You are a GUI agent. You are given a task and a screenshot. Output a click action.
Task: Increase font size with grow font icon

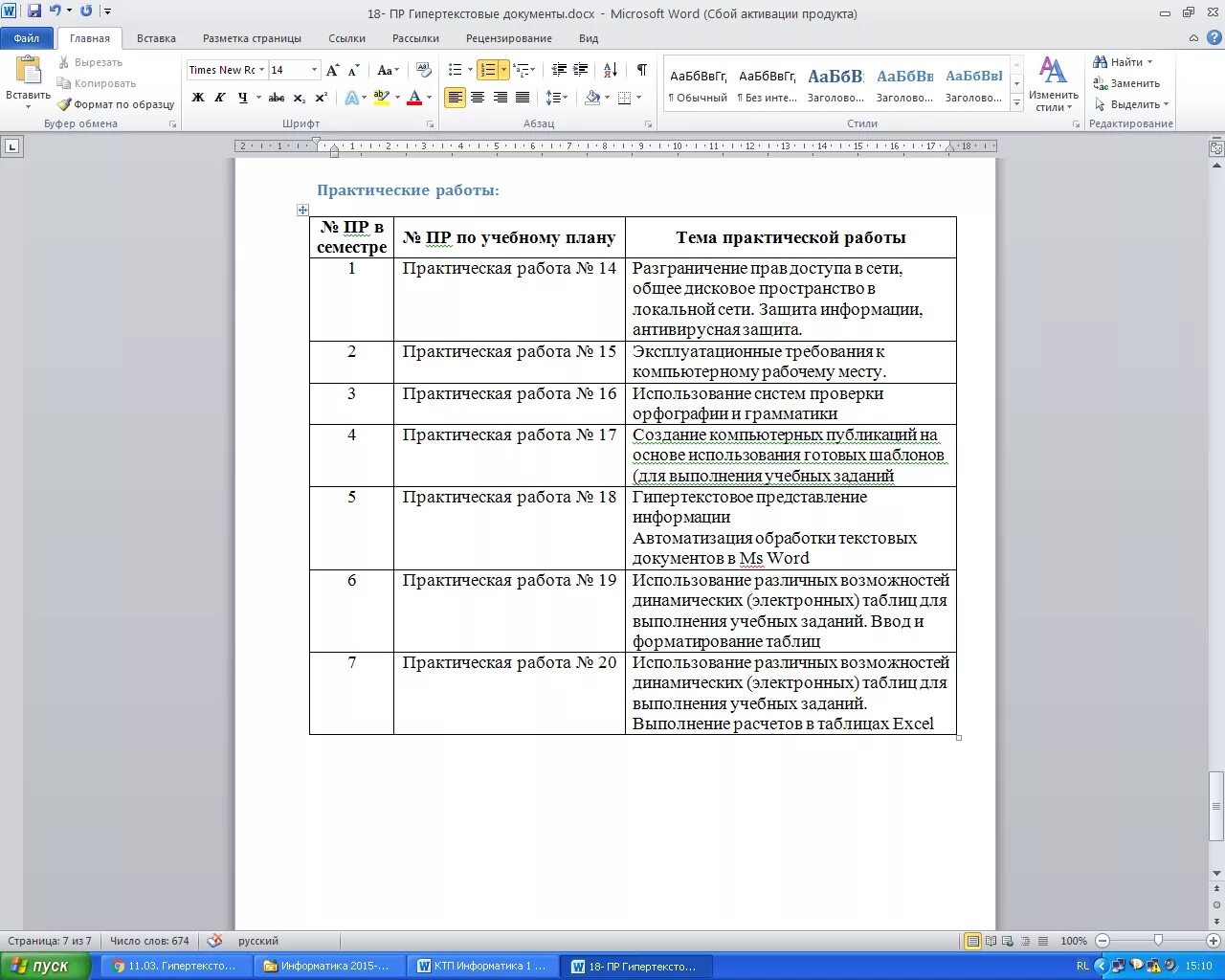tap(332, 70)
